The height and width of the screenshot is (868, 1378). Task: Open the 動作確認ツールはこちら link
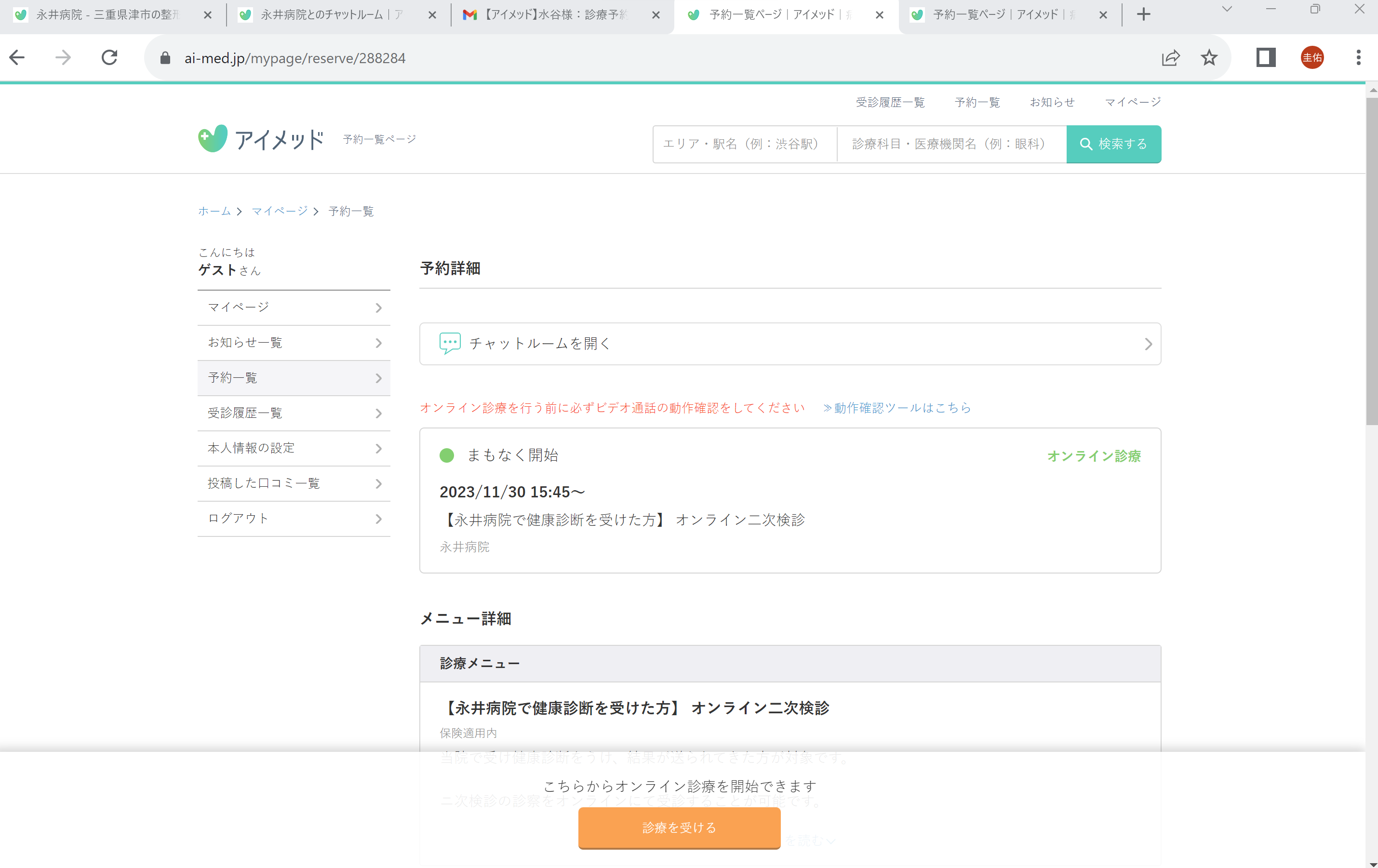(897, 408)
